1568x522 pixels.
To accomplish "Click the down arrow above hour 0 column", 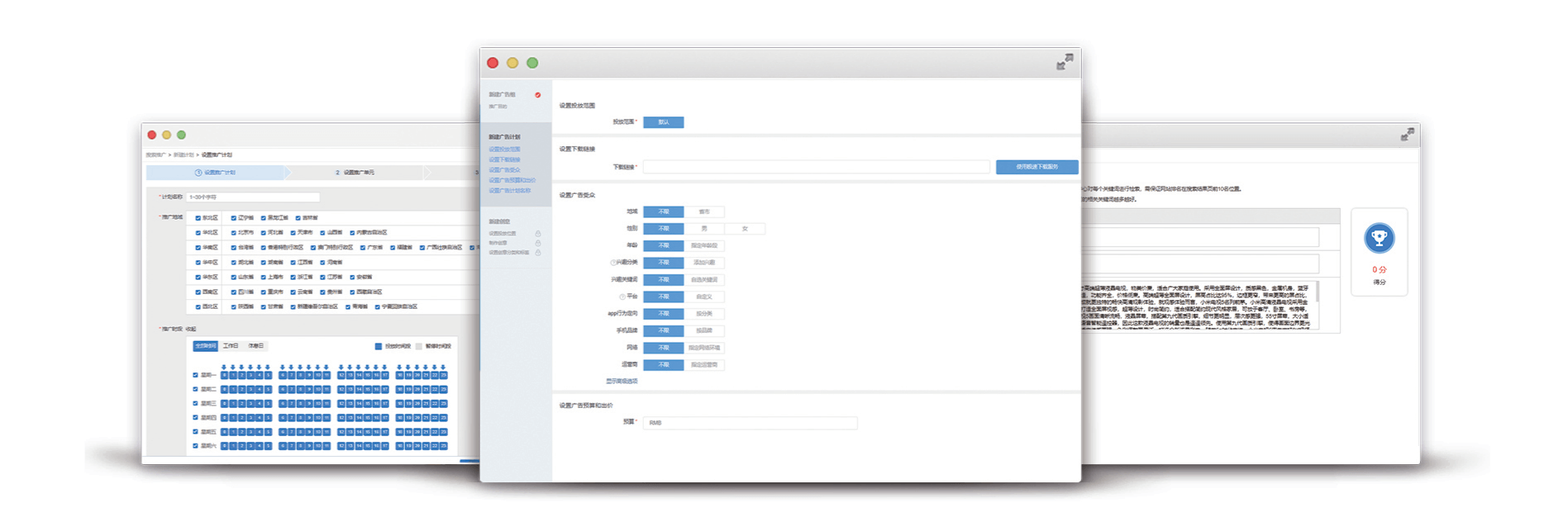I will pos(224,367).
